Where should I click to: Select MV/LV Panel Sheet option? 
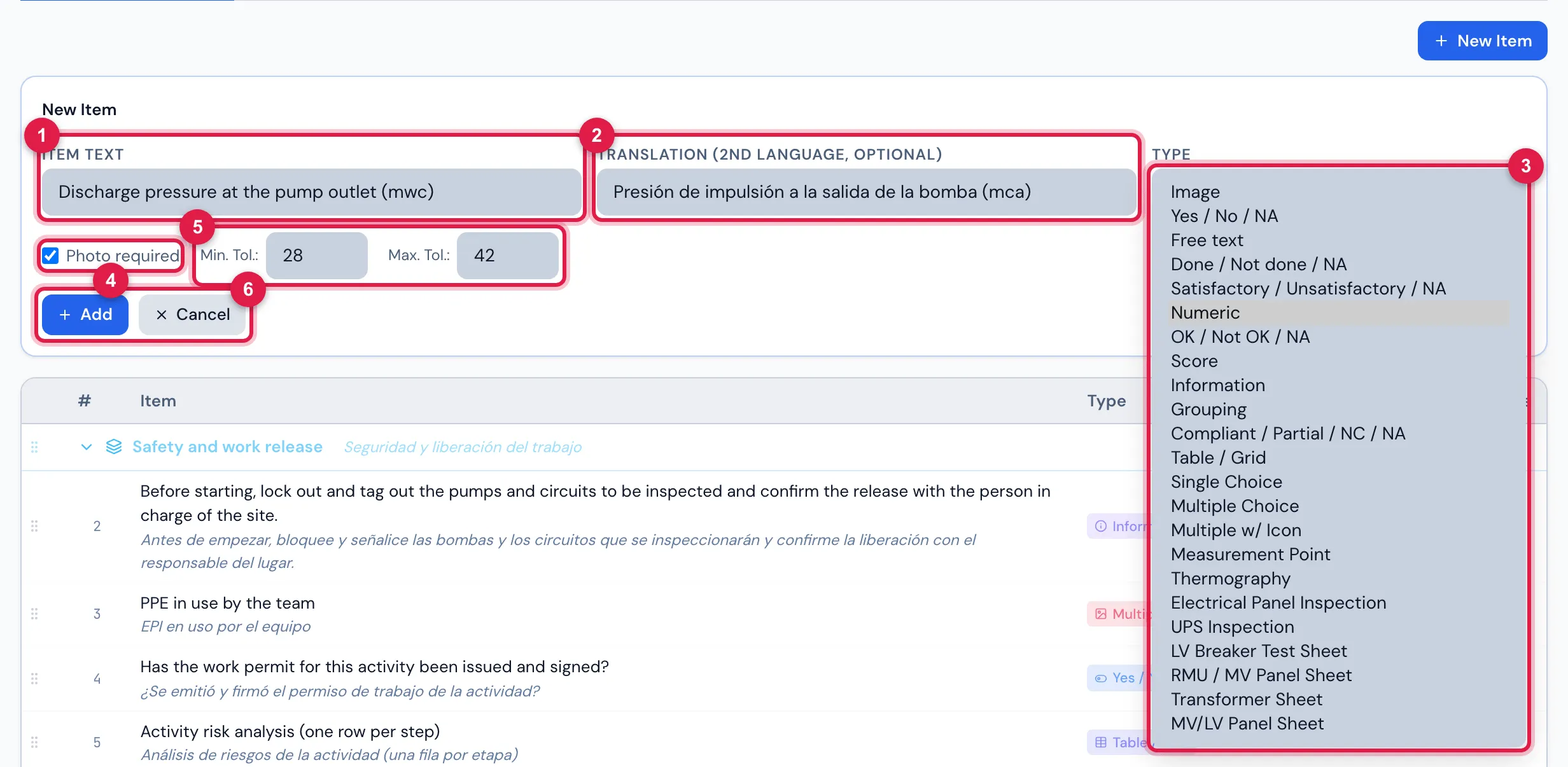point(1340,724)
